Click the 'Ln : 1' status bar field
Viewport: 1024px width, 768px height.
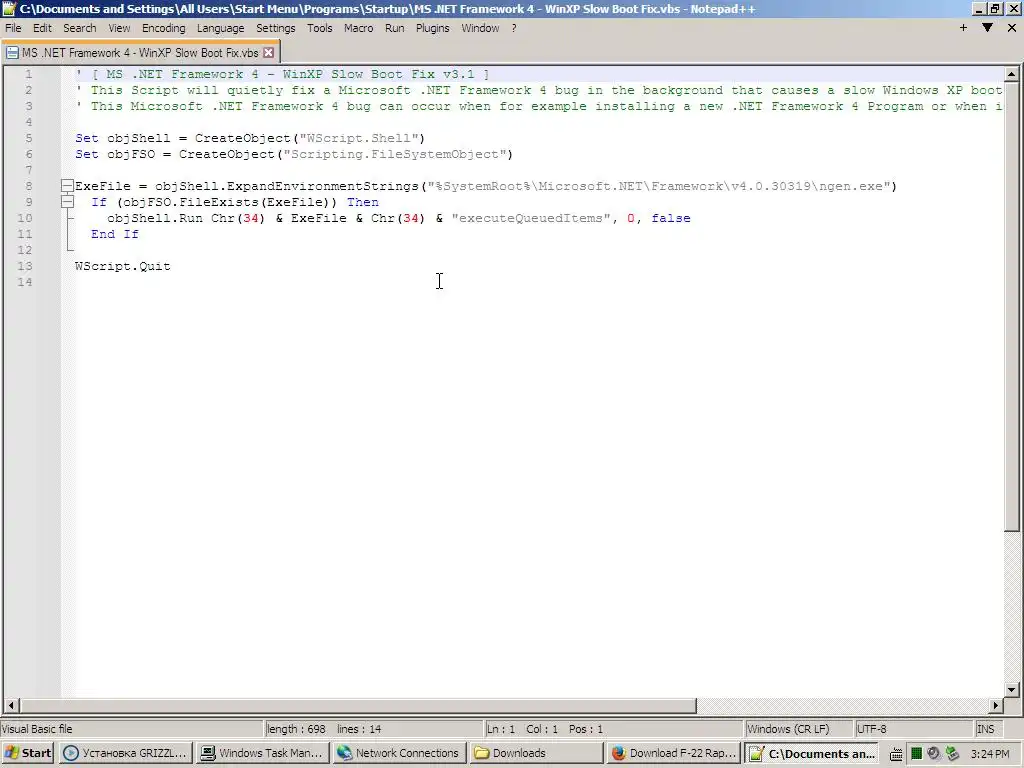501,729
